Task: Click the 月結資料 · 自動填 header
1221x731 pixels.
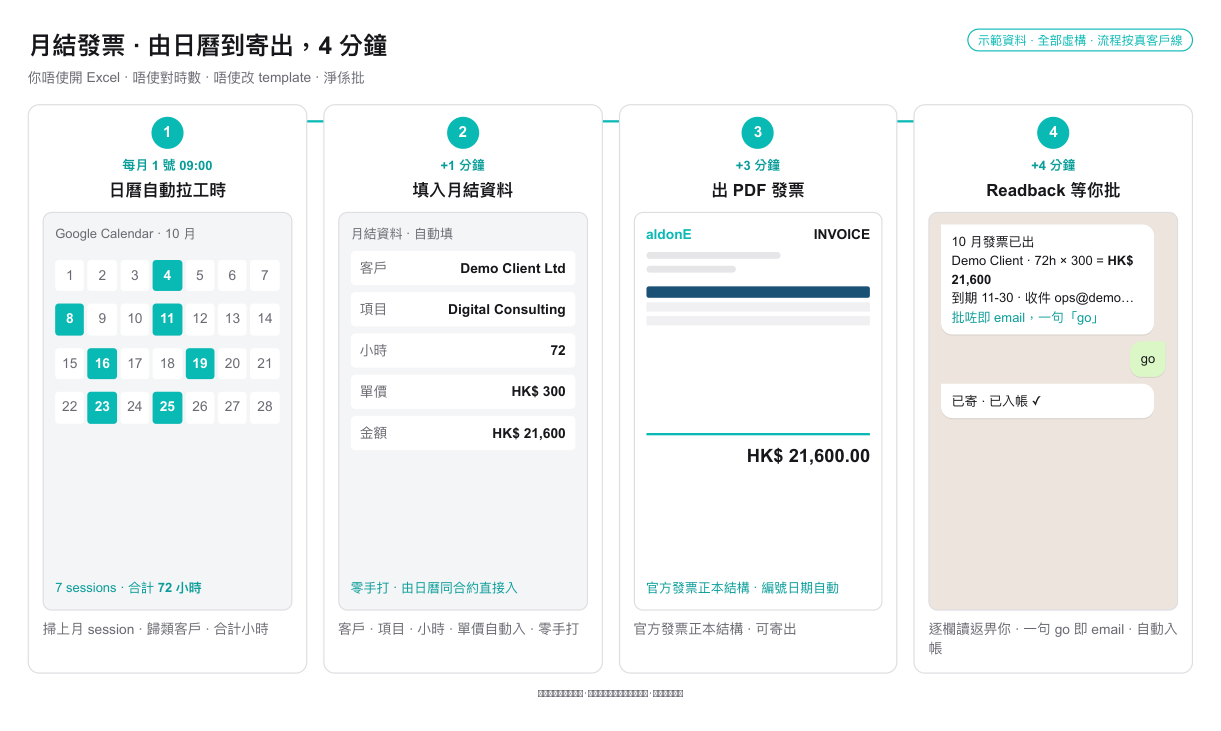Action: click(402, 234)
